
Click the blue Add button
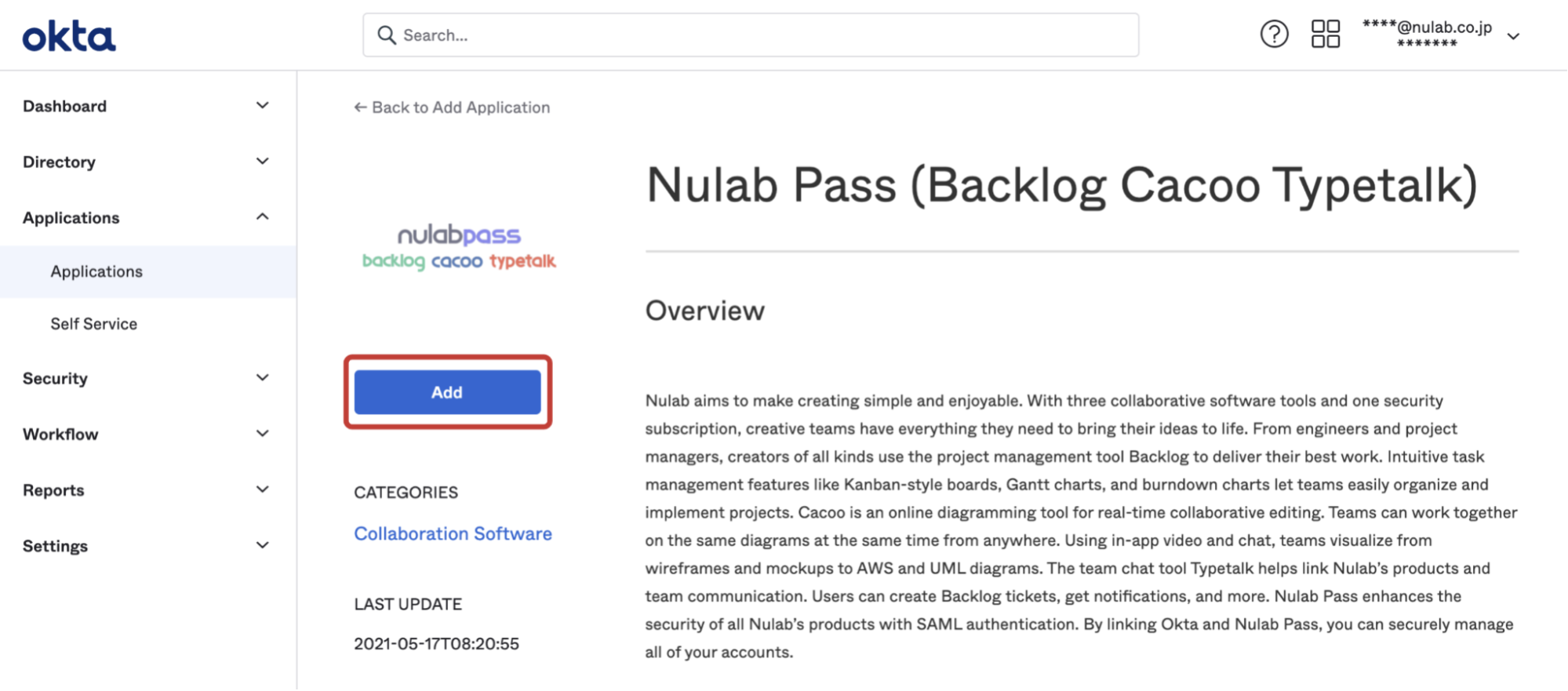447,392
